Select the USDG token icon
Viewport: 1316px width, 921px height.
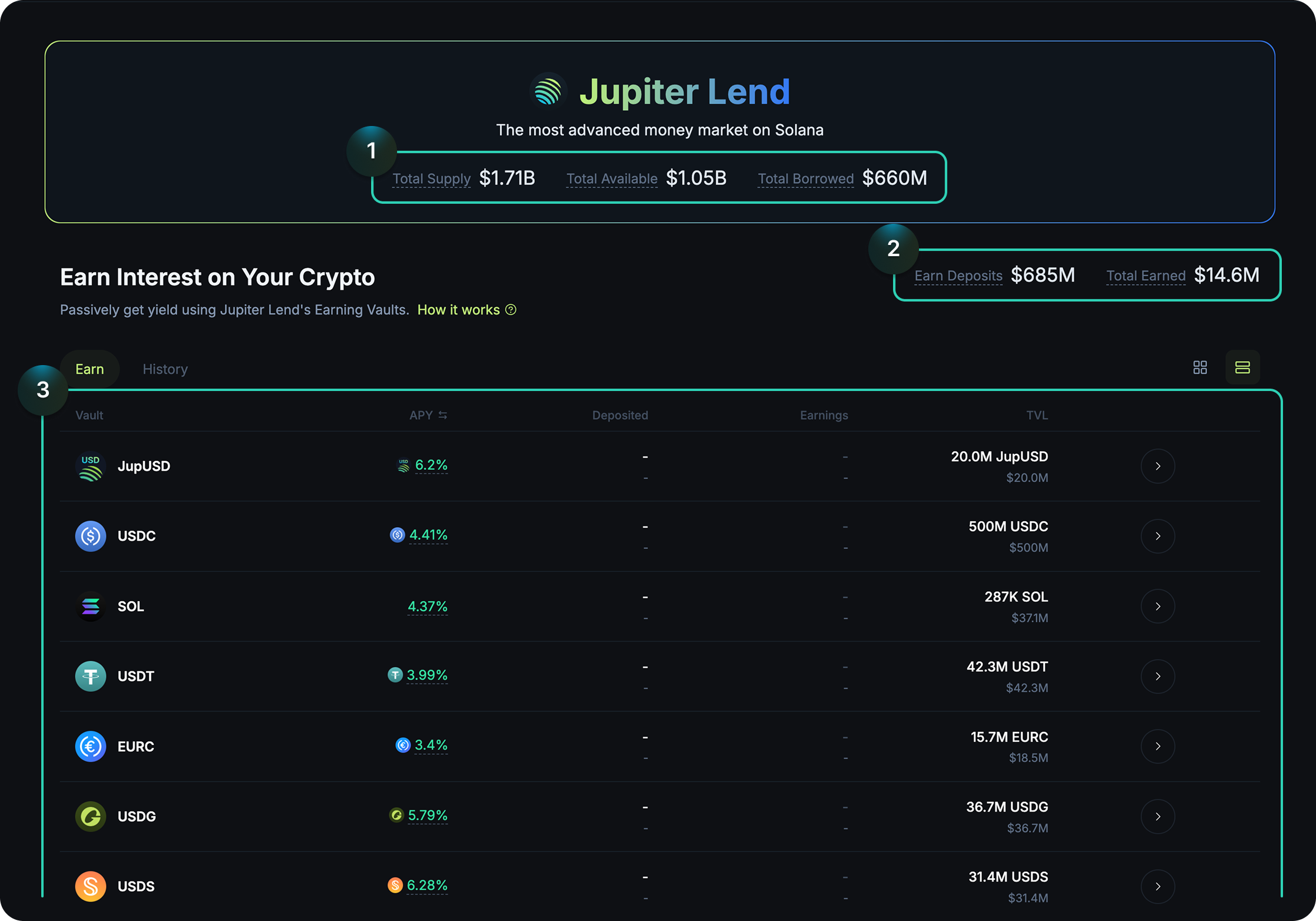[90, 816]
